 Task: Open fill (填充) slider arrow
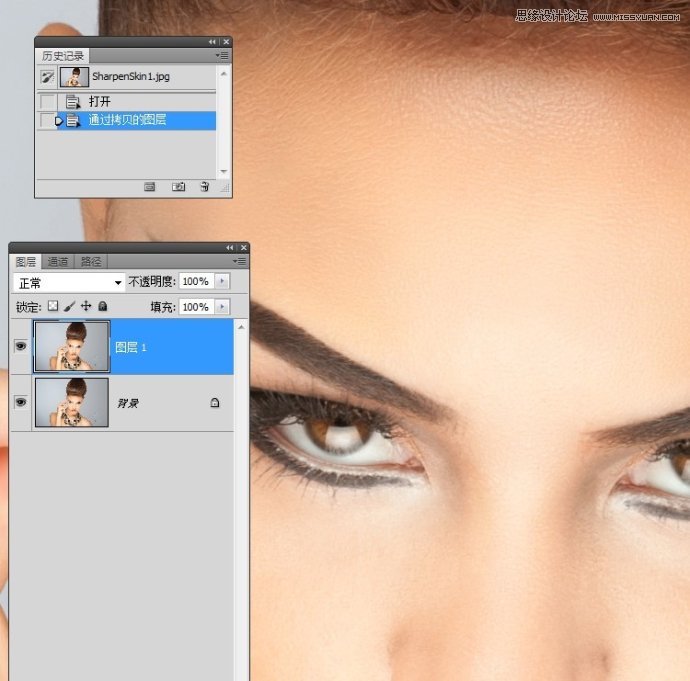(x=222, y=307)
